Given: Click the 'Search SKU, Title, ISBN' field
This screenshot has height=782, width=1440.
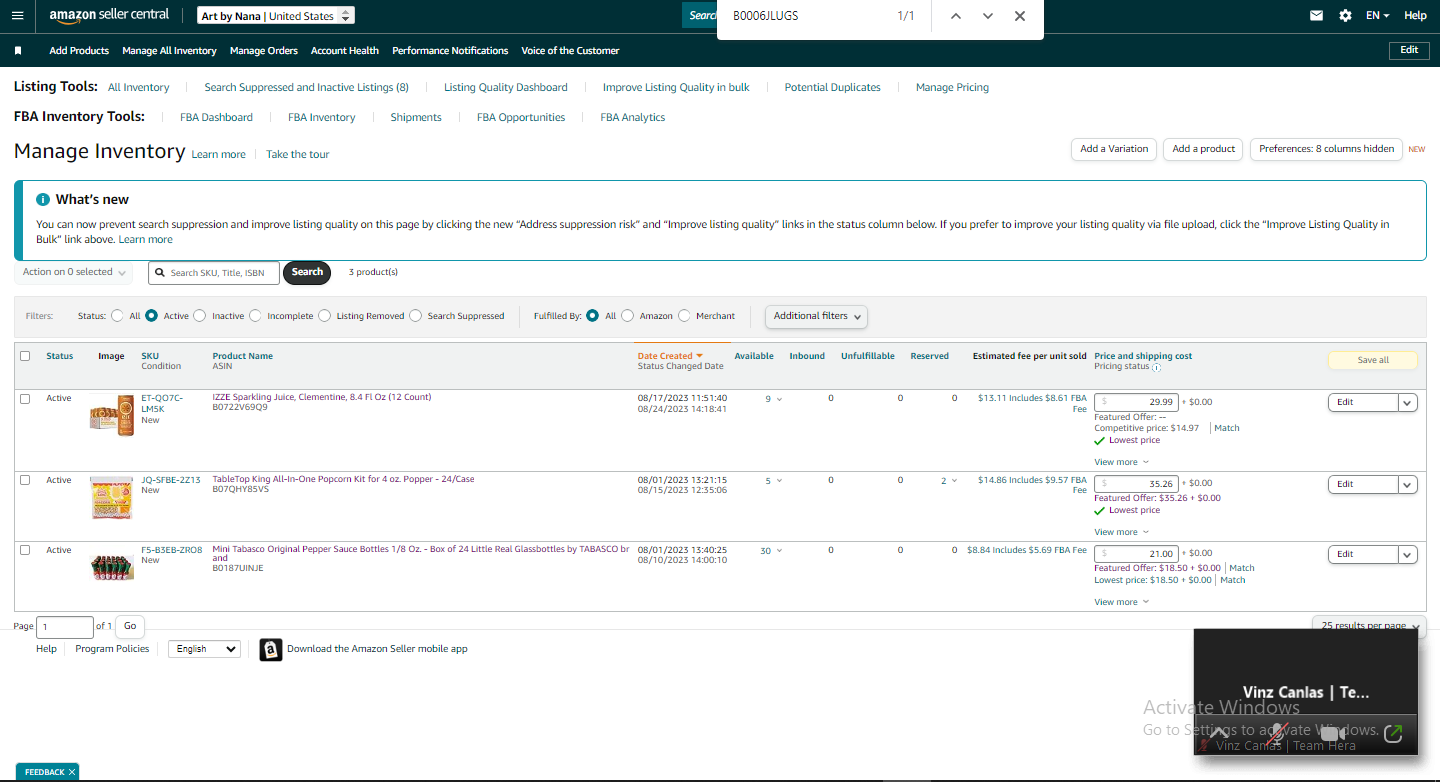Looking at the screenshot, I should point(214,273).
